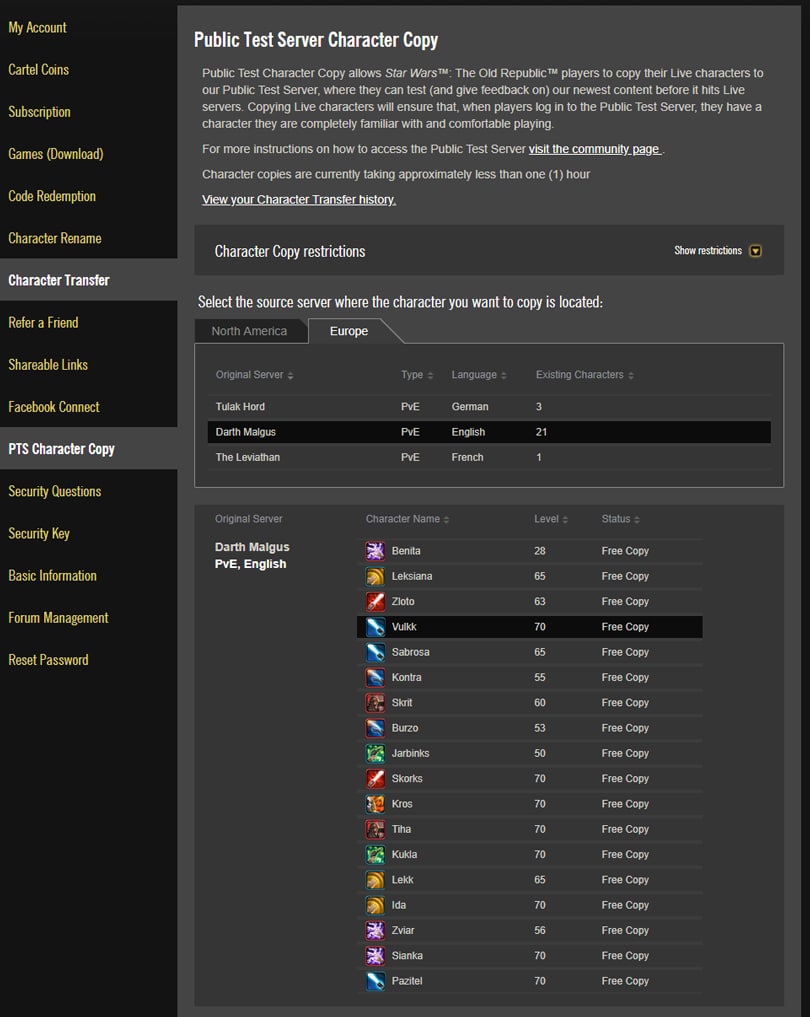This screenshot has height=1017, width=810.
Task: Click Zloto's red lightsaber class icon
Action: point(375,601)
